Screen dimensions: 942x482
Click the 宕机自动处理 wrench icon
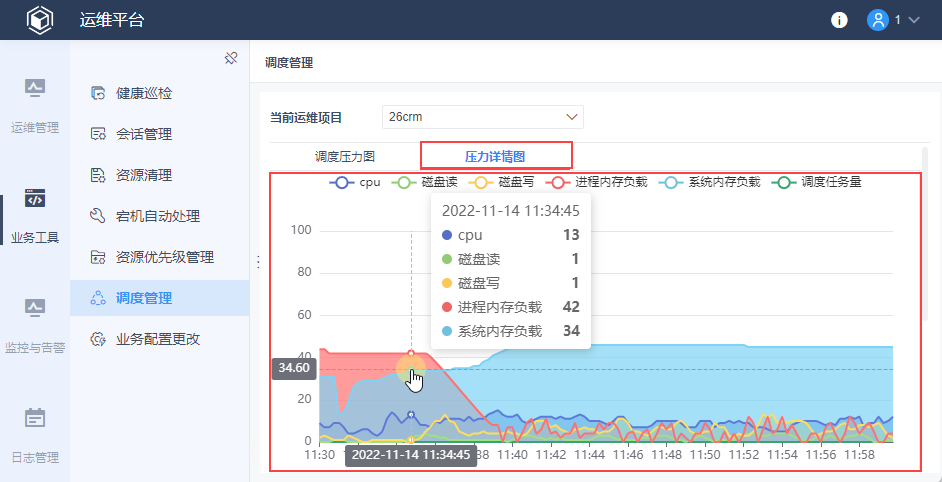98,216
